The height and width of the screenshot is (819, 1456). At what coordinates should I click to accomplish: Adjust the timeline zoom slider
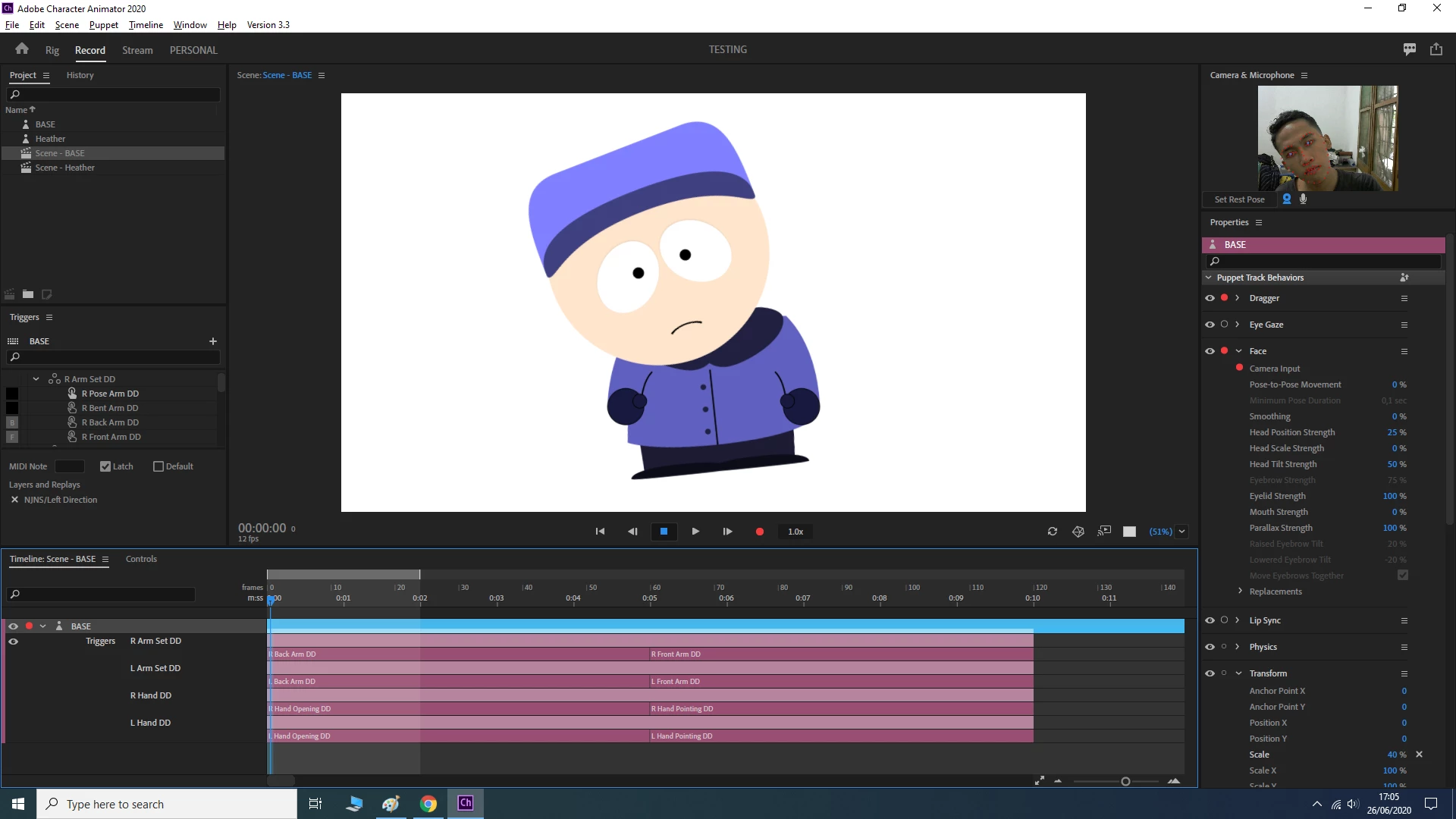(1125, 781)
